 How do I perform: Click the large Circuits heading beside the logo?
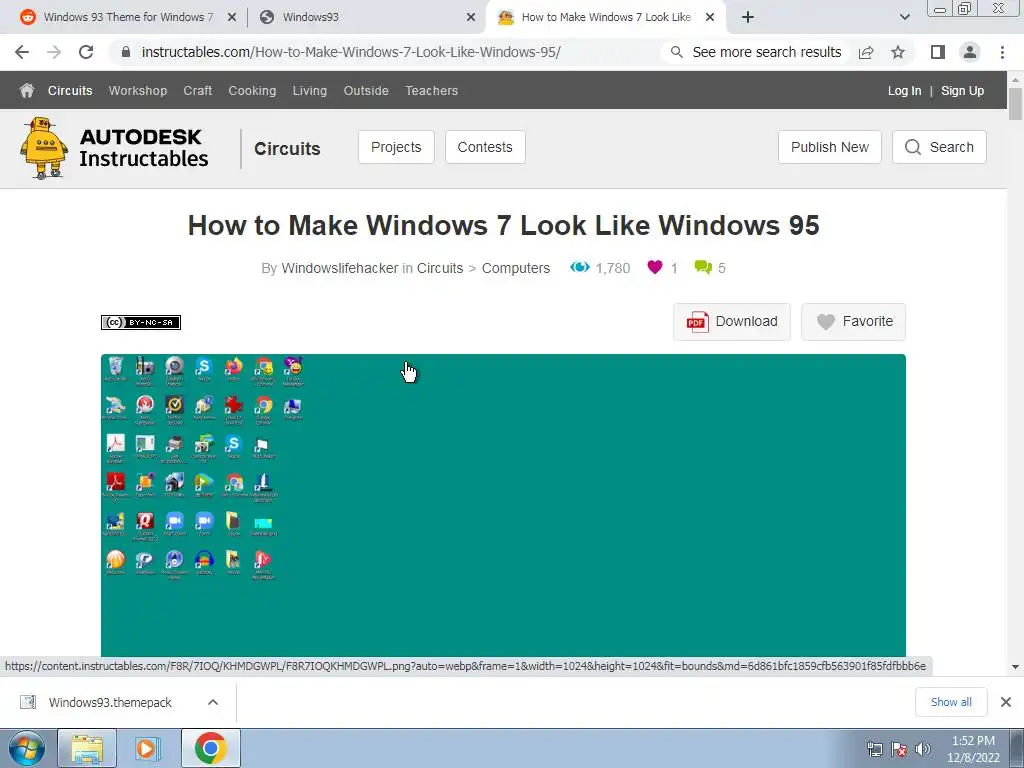(x=287, y=149)
